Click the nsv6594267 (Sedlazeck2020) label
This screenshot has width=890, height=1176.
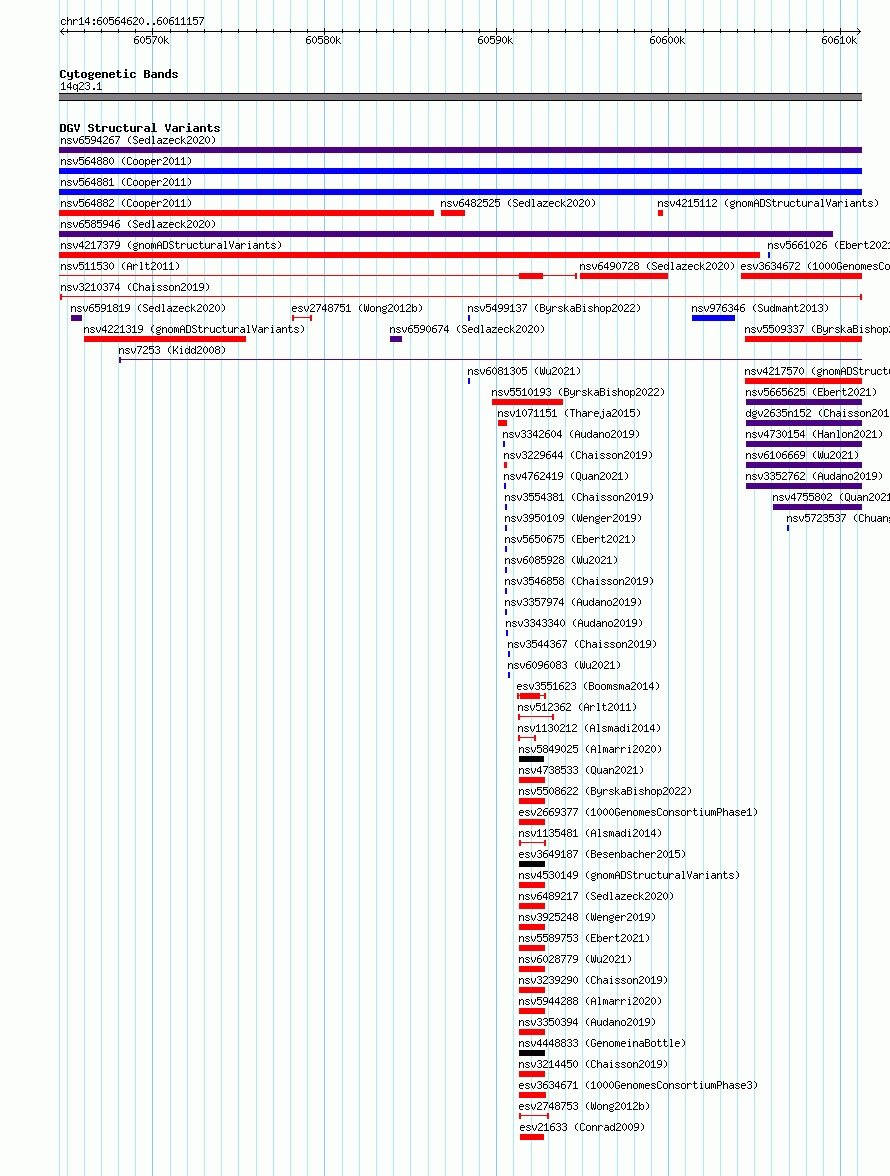point(138,140)
